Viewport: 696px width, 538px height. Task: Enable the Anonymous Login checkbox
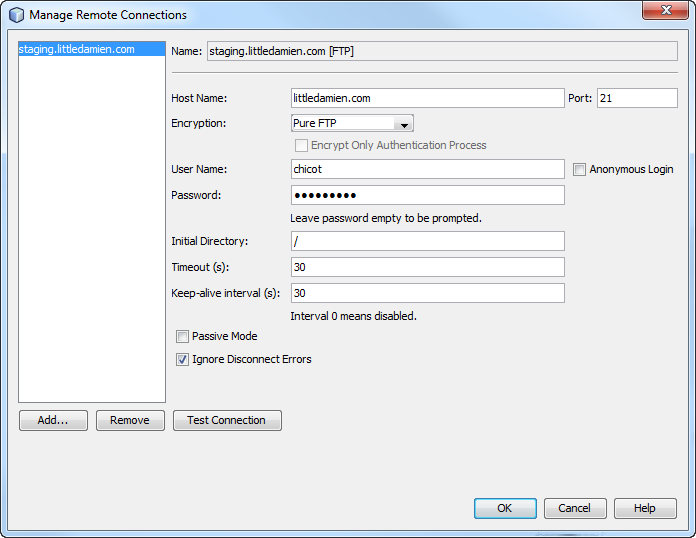click(x=580, y=170)
